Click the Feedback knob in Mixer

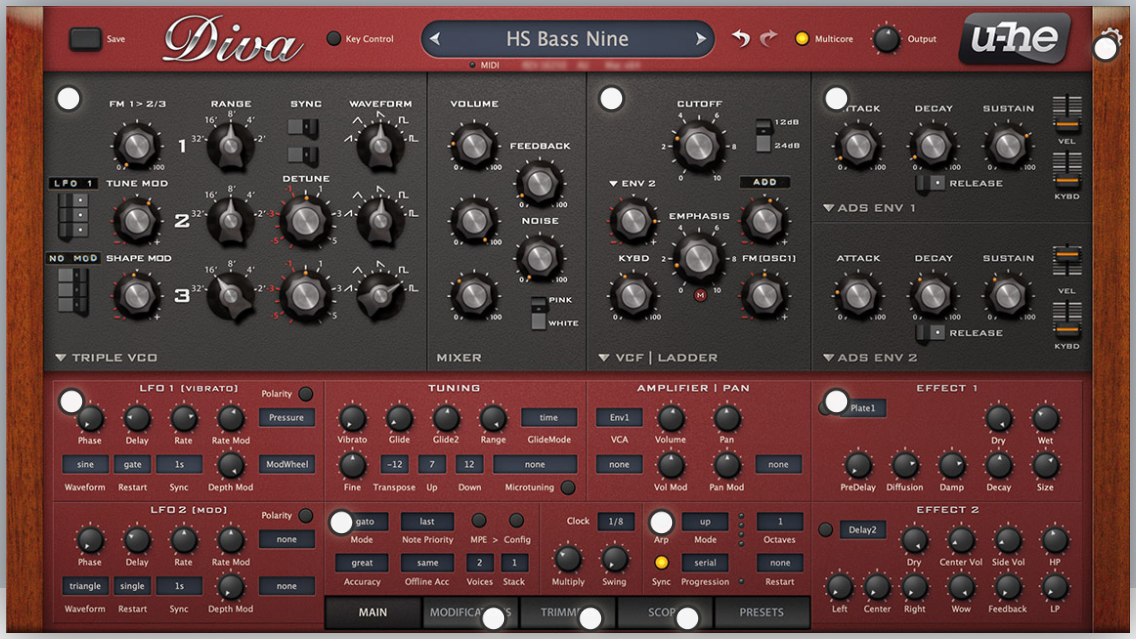[539, 182]
